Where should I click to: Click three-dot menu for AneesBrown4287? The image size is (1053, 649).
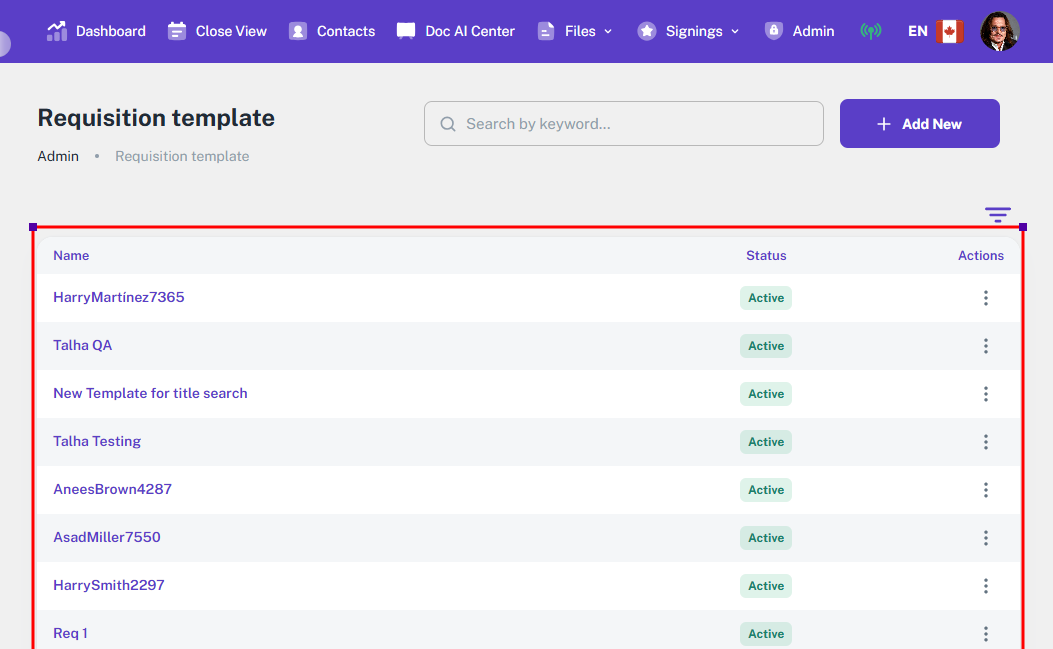coord(985,490)
